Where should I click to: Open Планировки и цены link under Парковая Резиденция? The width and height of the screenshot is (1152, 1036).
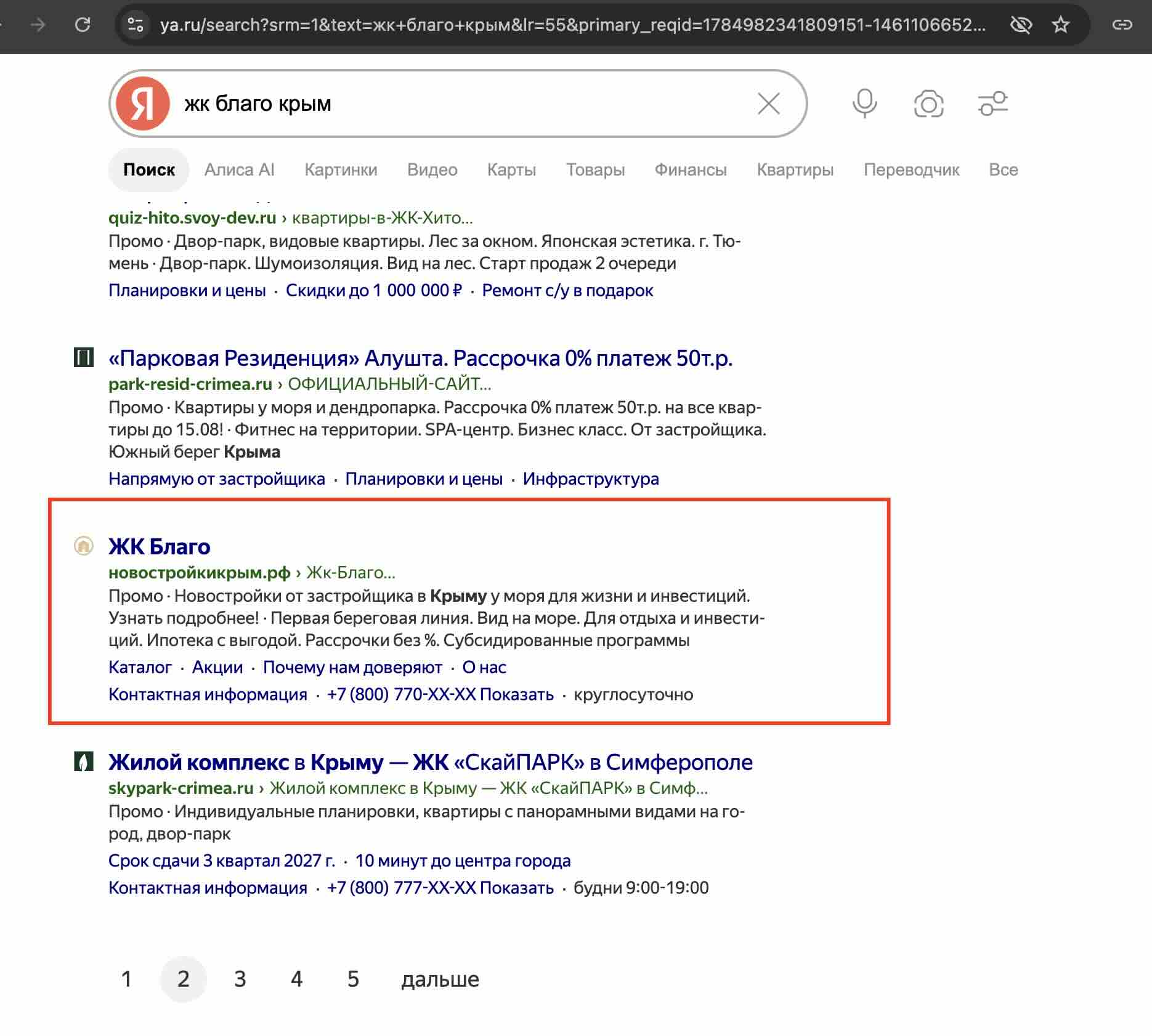tap(424, 479)
